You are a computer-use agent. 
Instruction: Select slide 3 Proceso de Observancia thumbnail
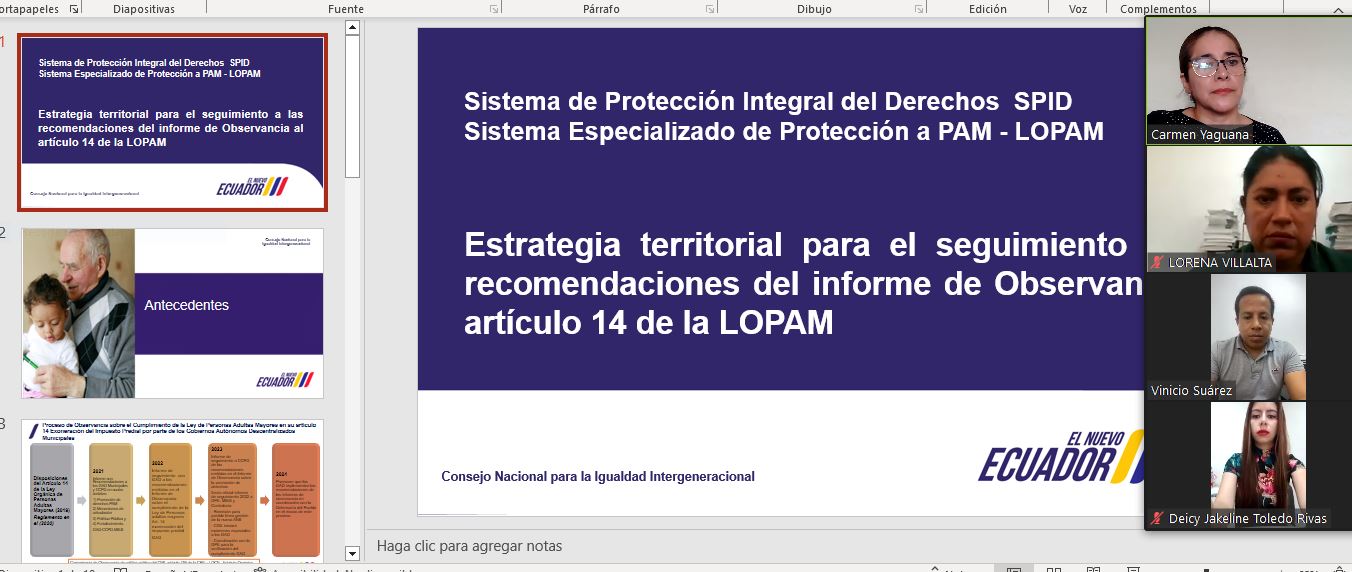coord(173,490)
